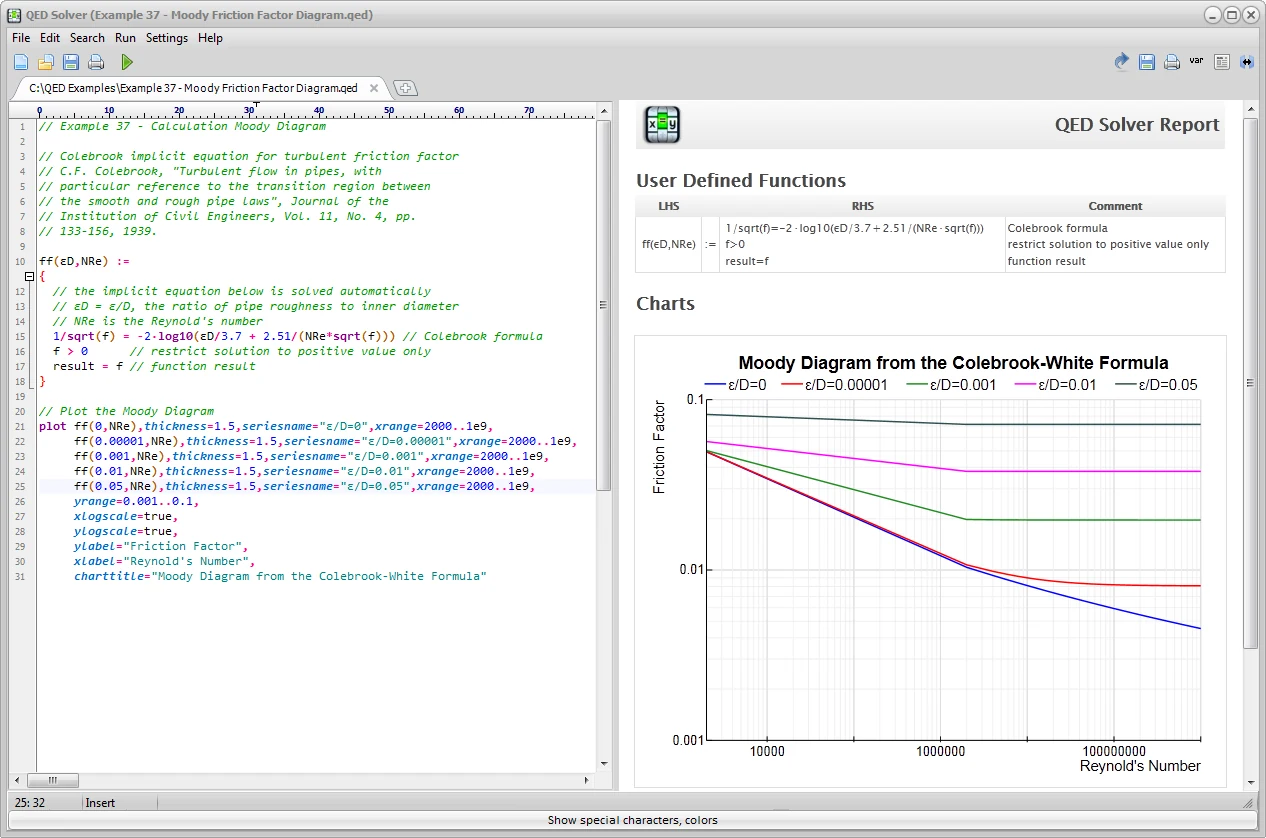Open the Search menu

[x=87, y=38]
